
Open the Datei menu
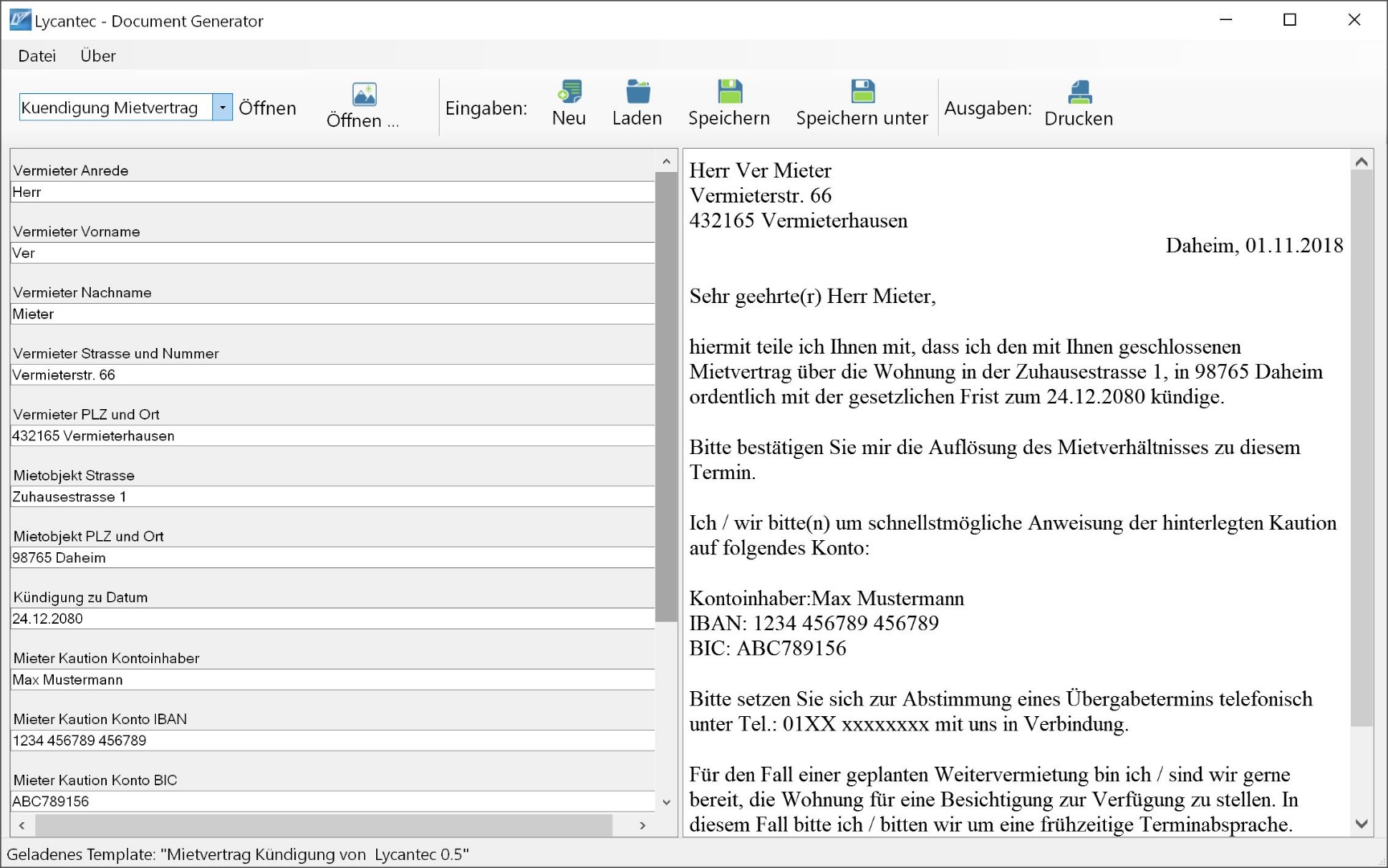click(x=37, y=55)
